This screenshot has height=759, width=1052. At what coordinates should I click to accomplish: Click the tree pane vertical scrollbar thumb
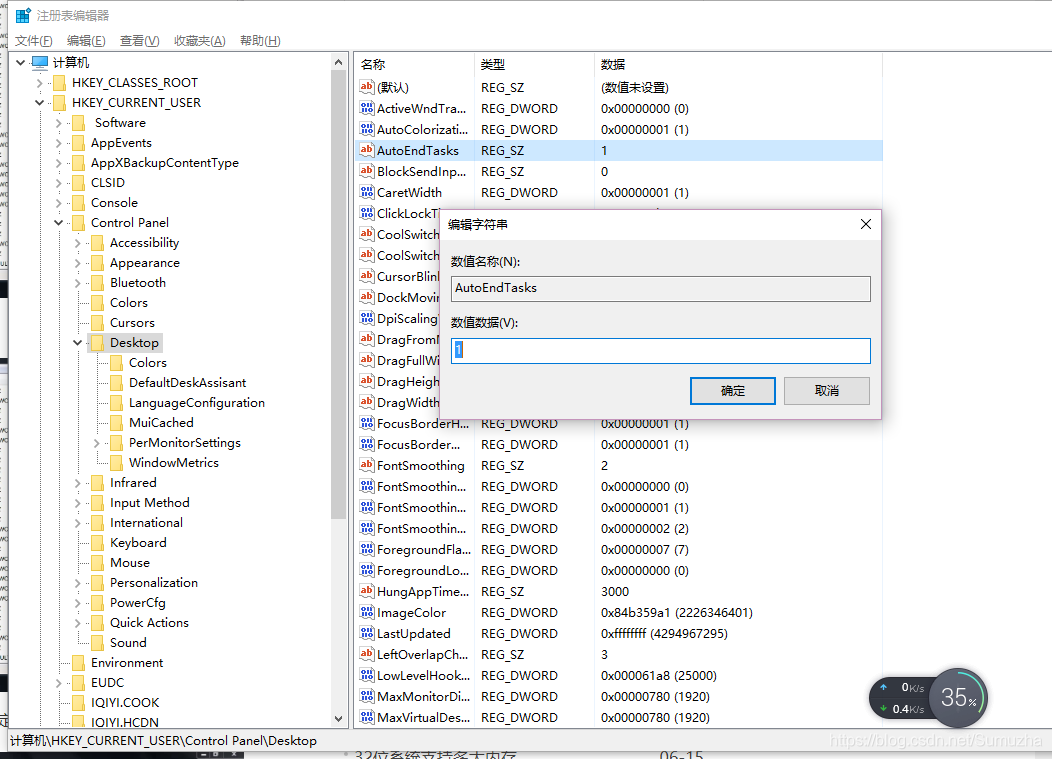(338, 294)
